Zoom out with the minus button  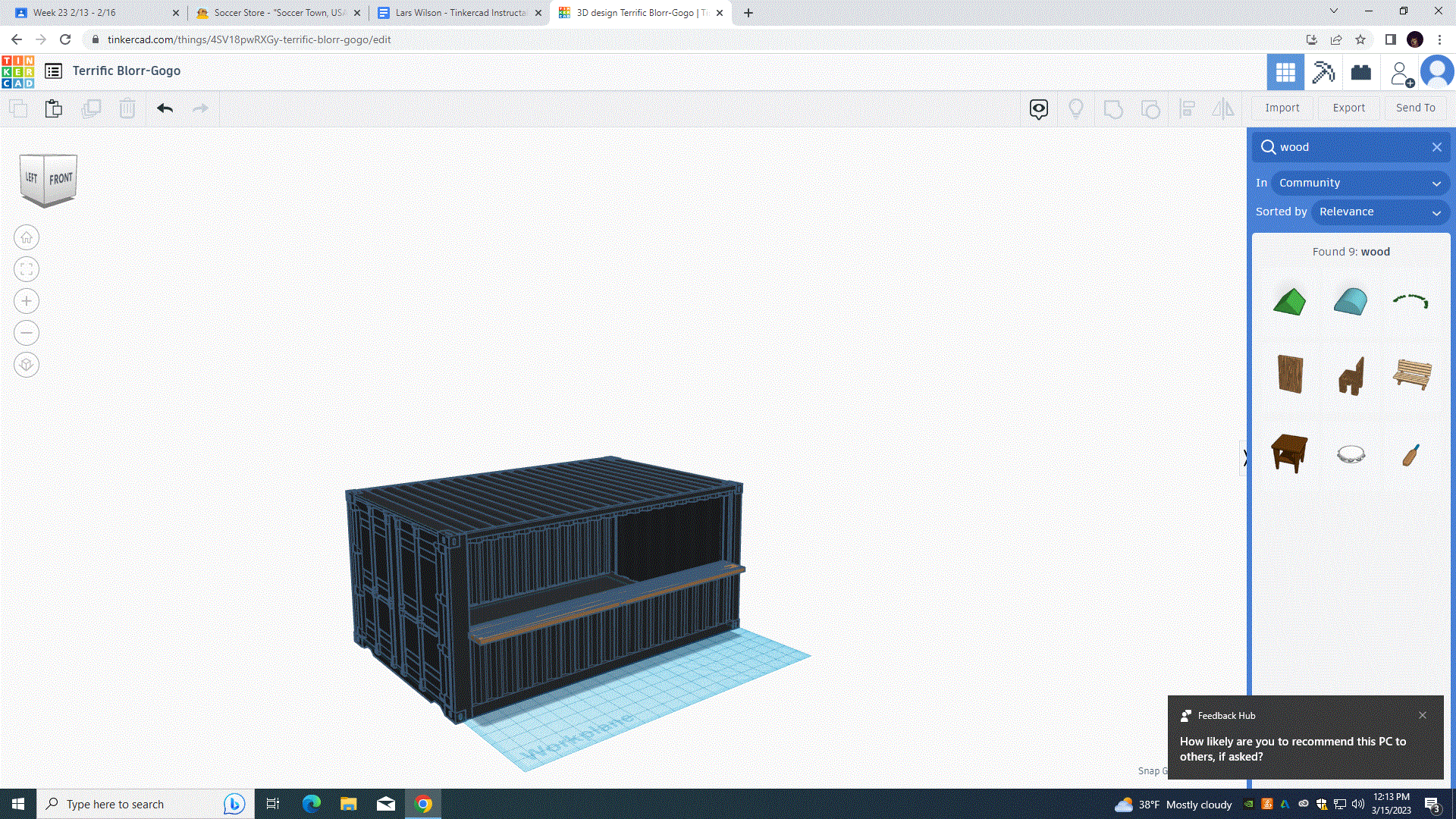27,333
